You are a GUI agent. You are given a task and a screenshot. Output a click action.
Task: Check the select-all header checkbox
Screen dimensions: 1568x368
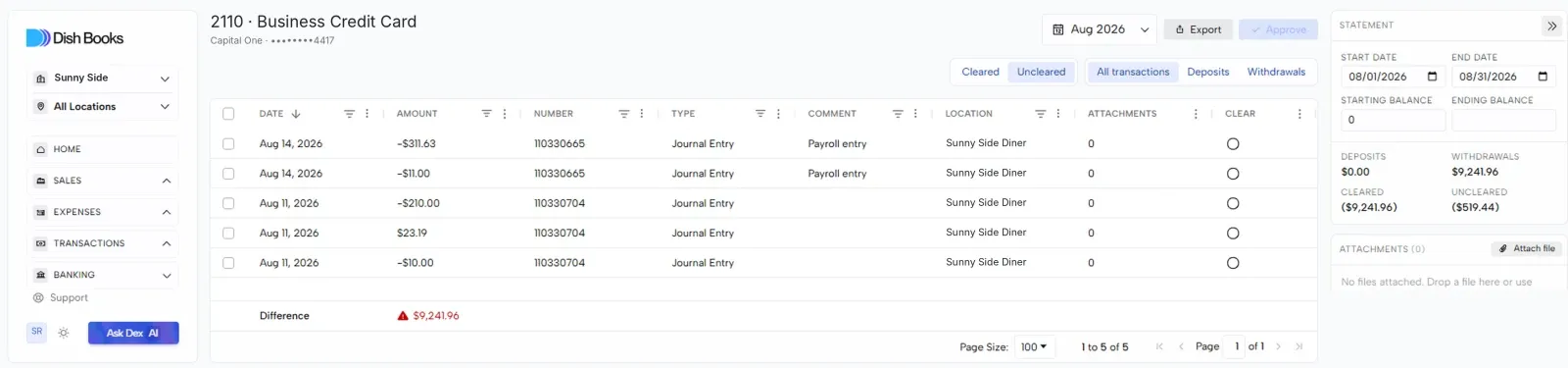coord(228,114)
